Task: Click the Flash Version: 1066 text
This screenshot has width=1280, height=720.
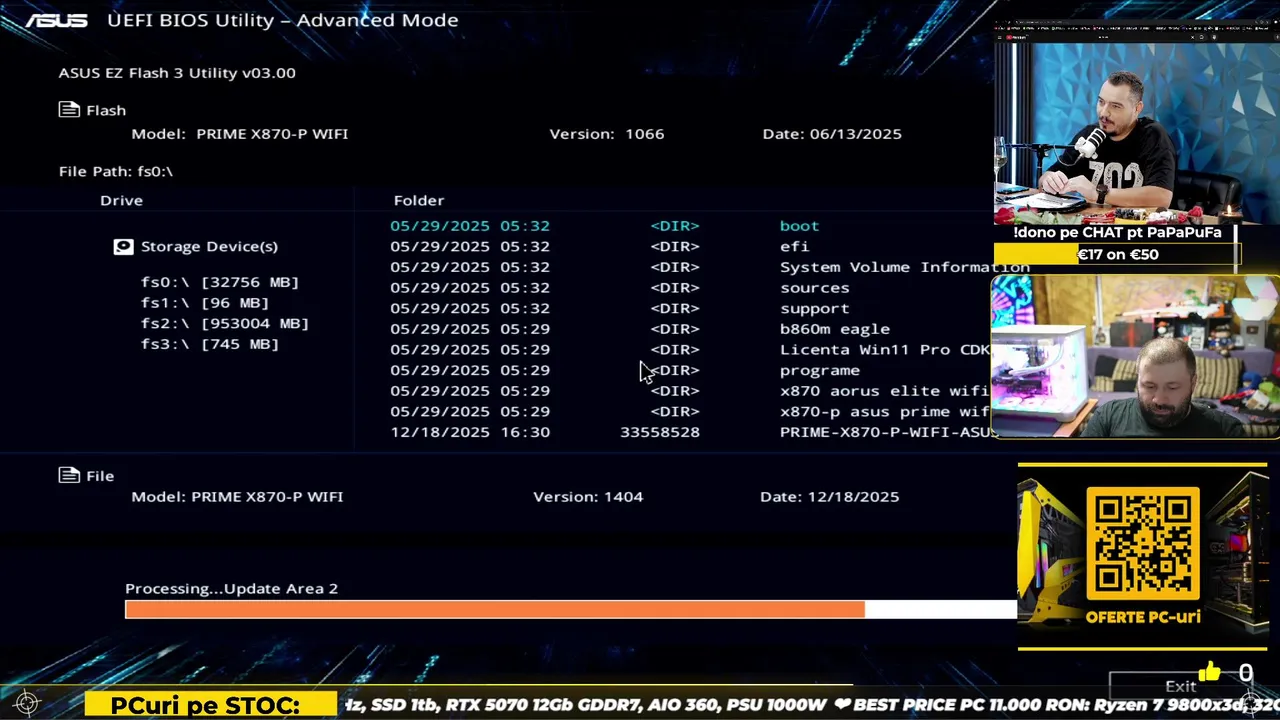Action: point(607,133)
